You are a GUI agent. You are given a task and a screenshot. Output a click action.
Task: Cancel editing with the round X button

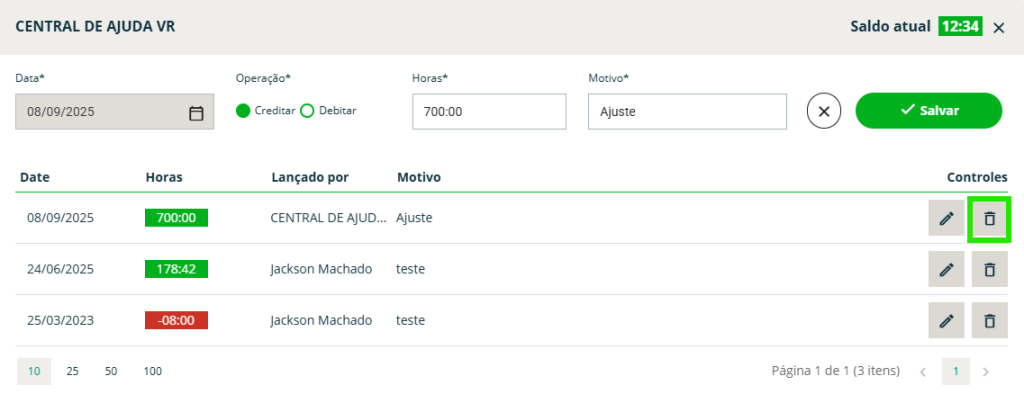823,111
